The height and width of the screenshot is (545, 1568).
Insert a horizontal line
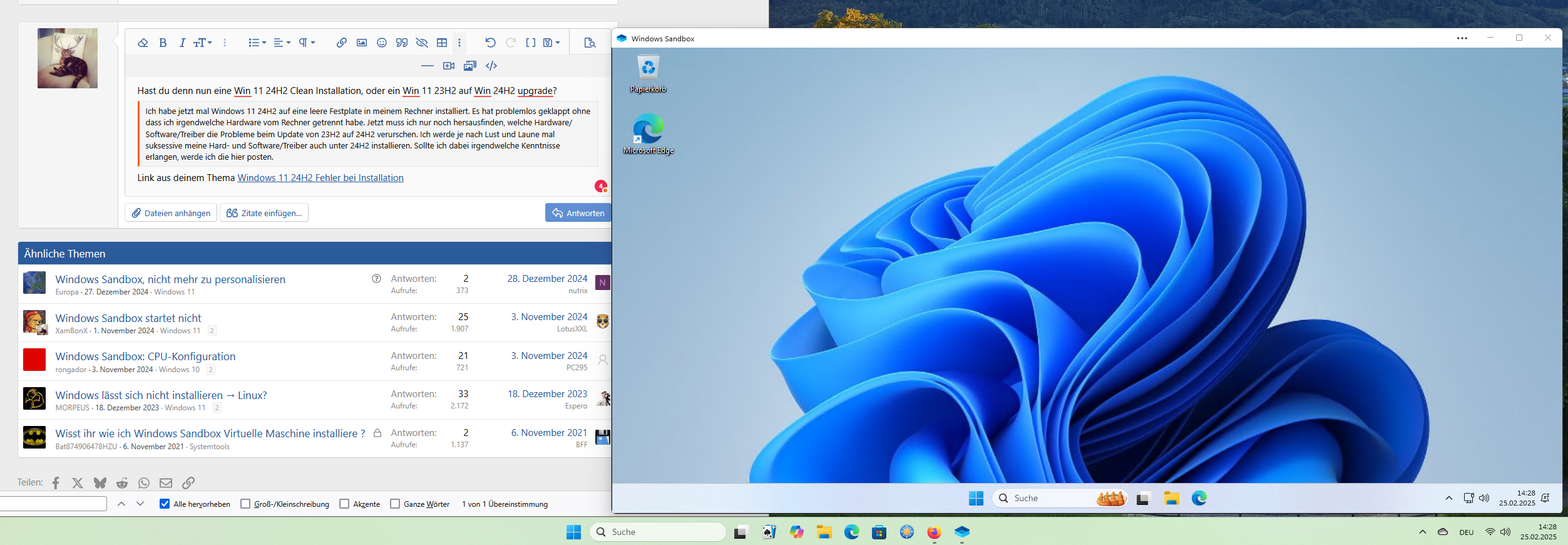pos(428,66)
